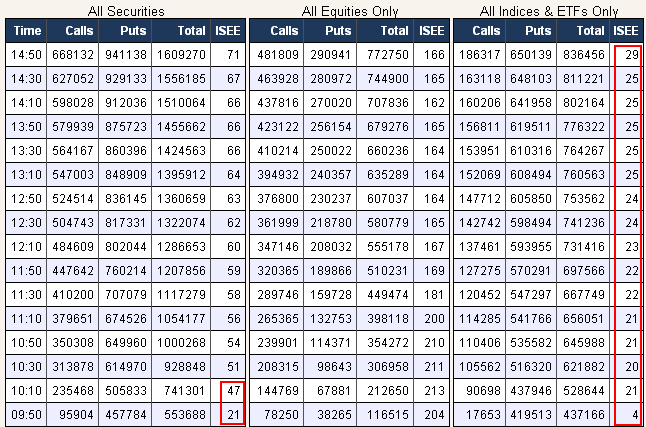This screenshot has width=646, height=427.
Task: Click the 'All Equities Only' table title
Action: point(350,11)
